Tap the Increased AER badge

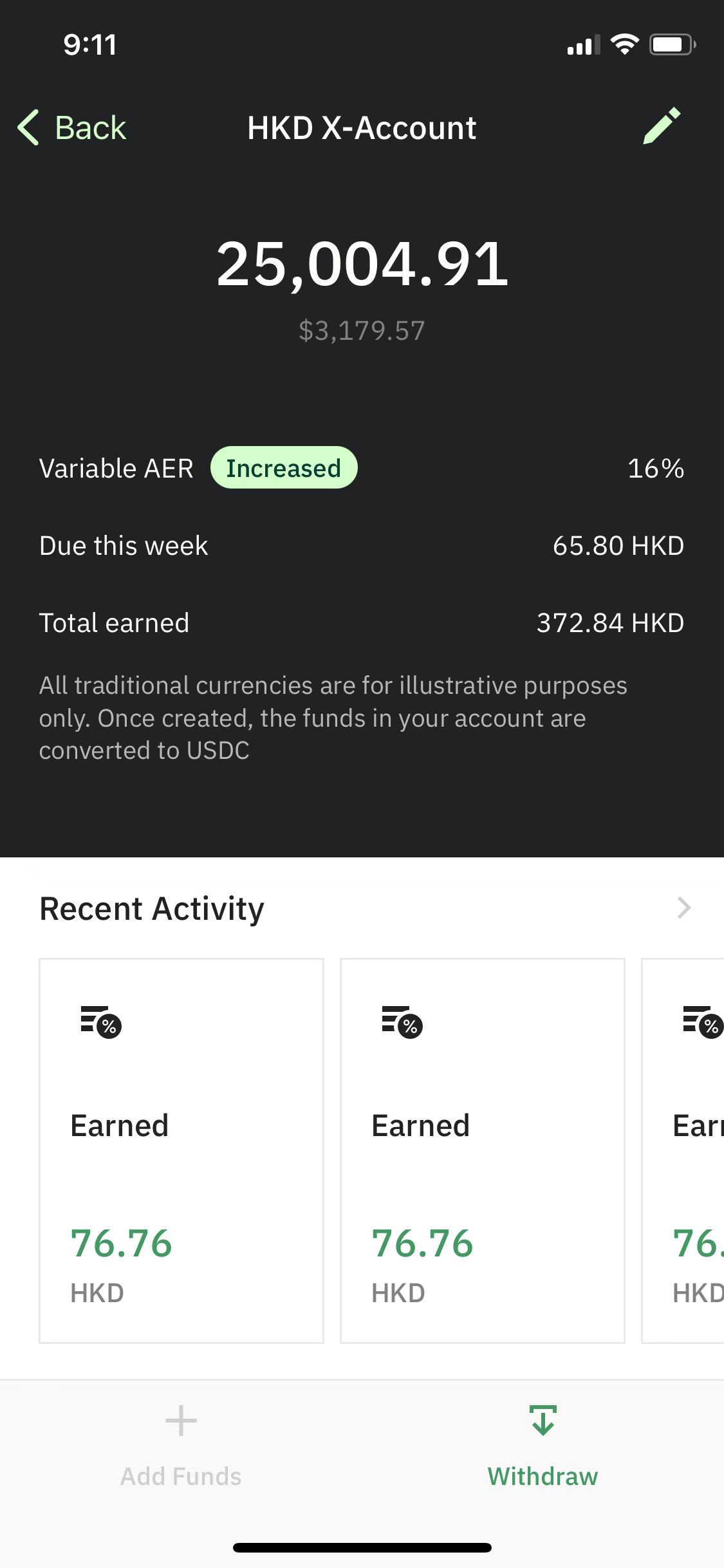click(284, 468)
